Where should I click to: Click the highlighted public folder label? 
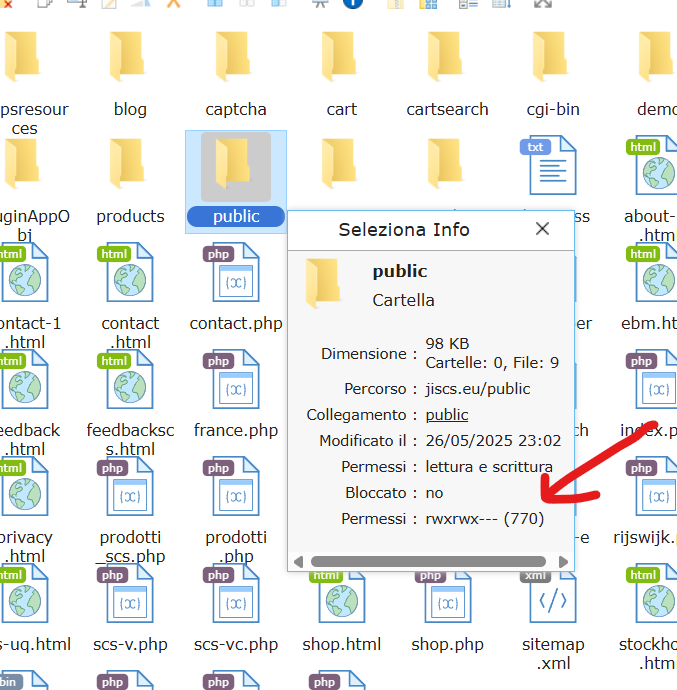[236, 216]
